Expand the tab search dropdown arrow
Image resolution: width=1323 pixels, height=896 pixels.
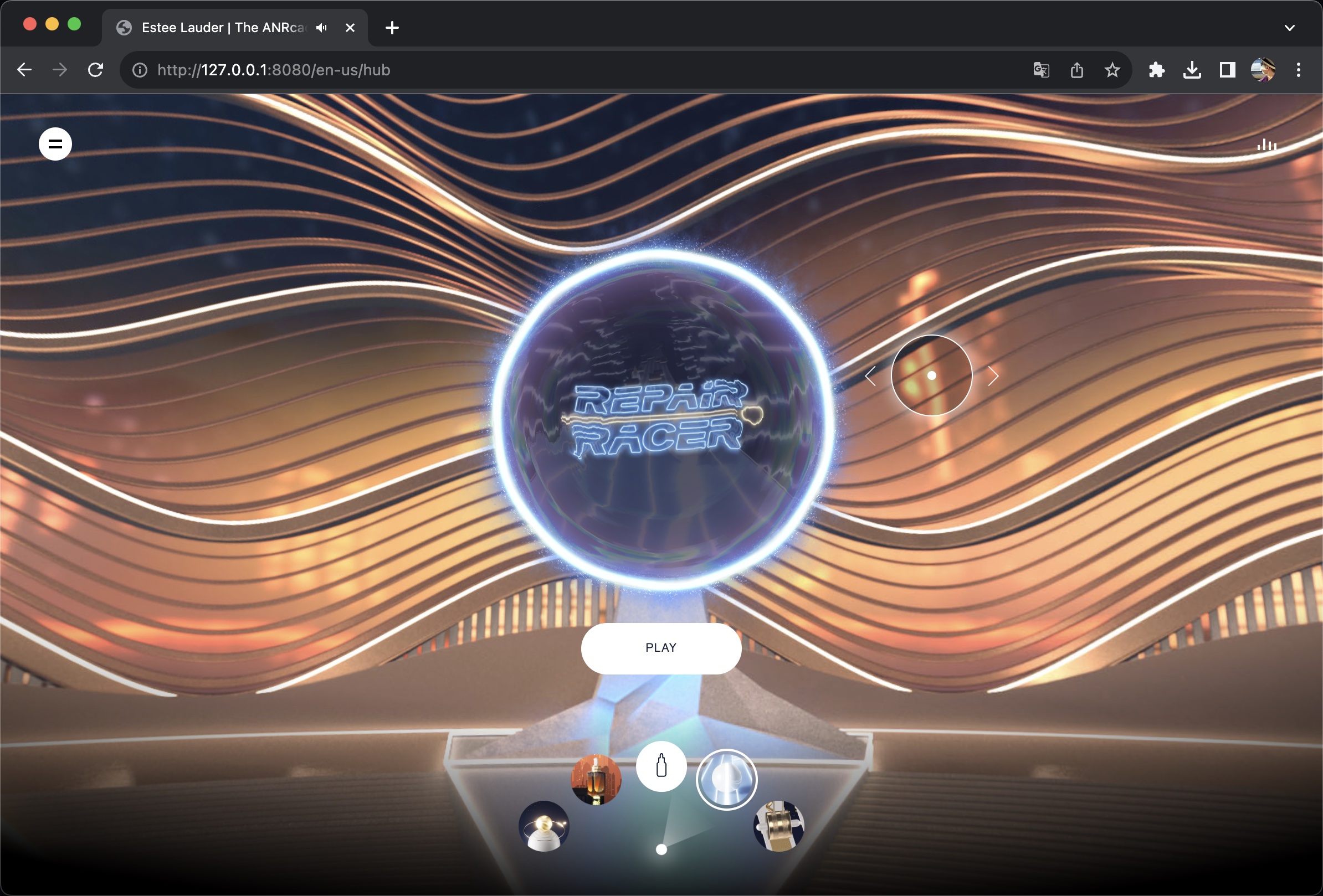click(x=1289, y=28)
